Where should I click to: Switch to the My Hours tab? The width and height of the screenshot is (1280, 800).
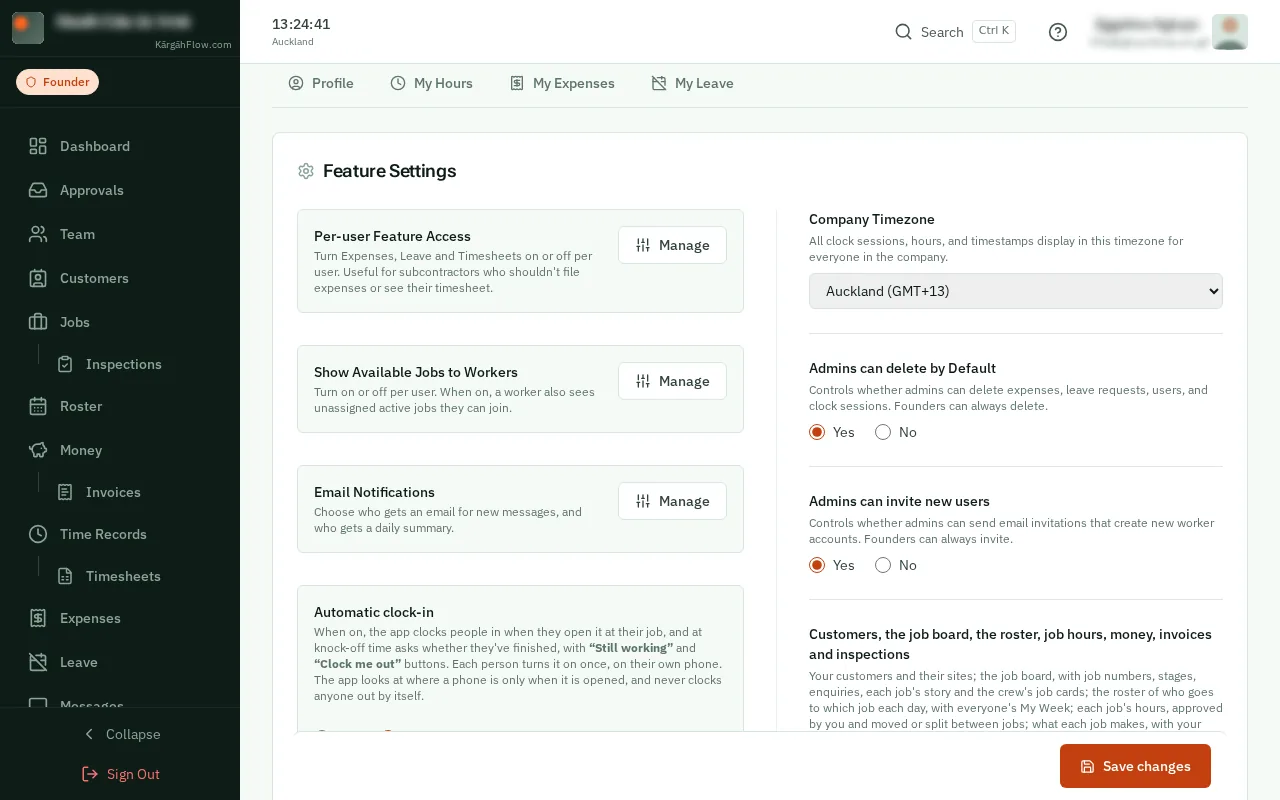pos(431,83)
